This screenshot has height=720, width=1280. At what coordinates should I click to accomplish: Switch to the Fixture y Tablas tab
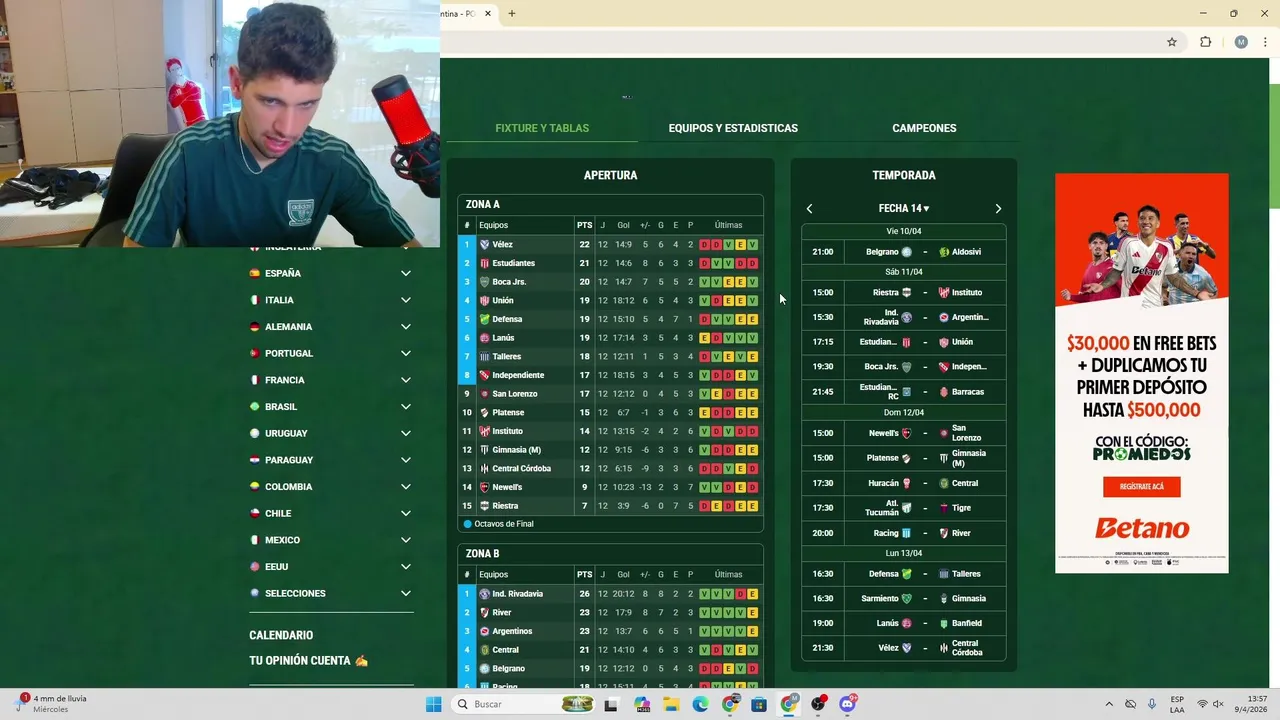(x=542, y=128)
